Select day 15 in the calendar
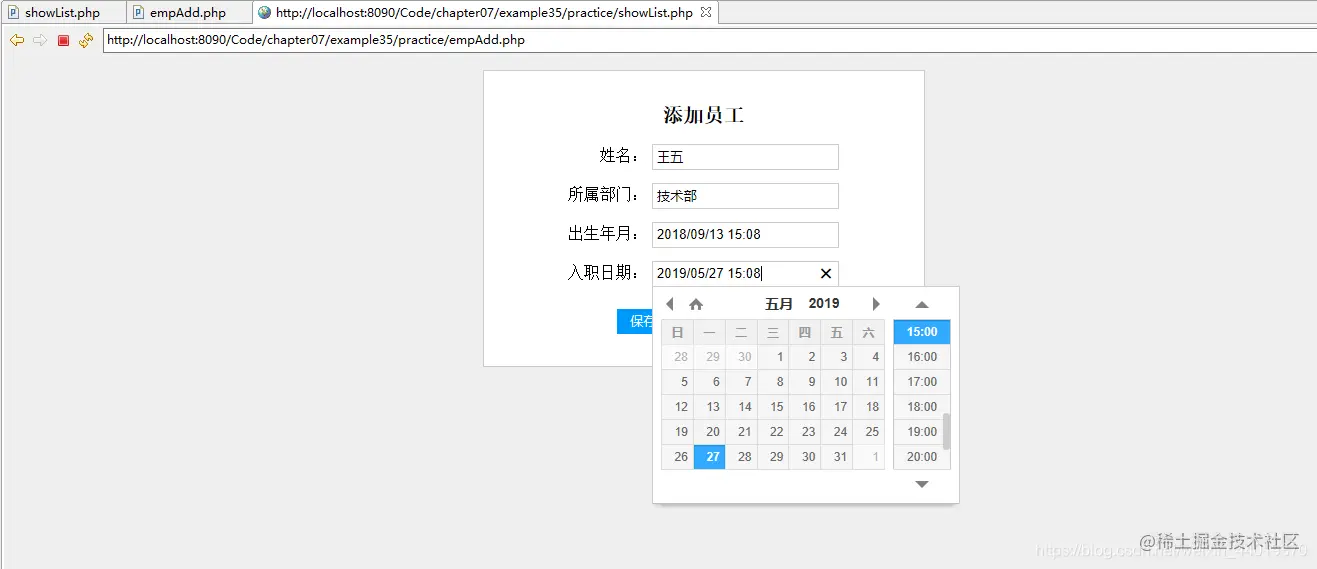Viewport: 1317px width, 569px height. pyautogui.click(x=774, y=407)
